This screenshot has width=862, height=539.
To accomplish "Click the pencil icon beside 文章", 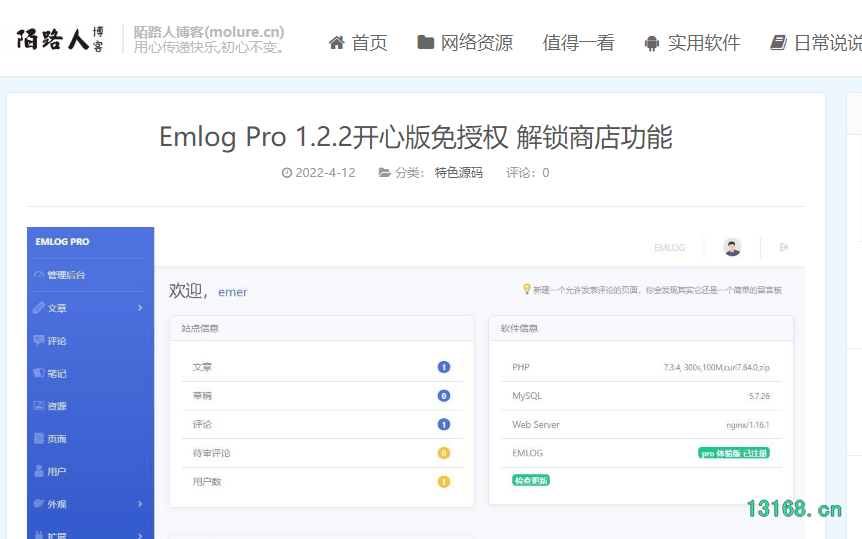I will tap(38, 308).
